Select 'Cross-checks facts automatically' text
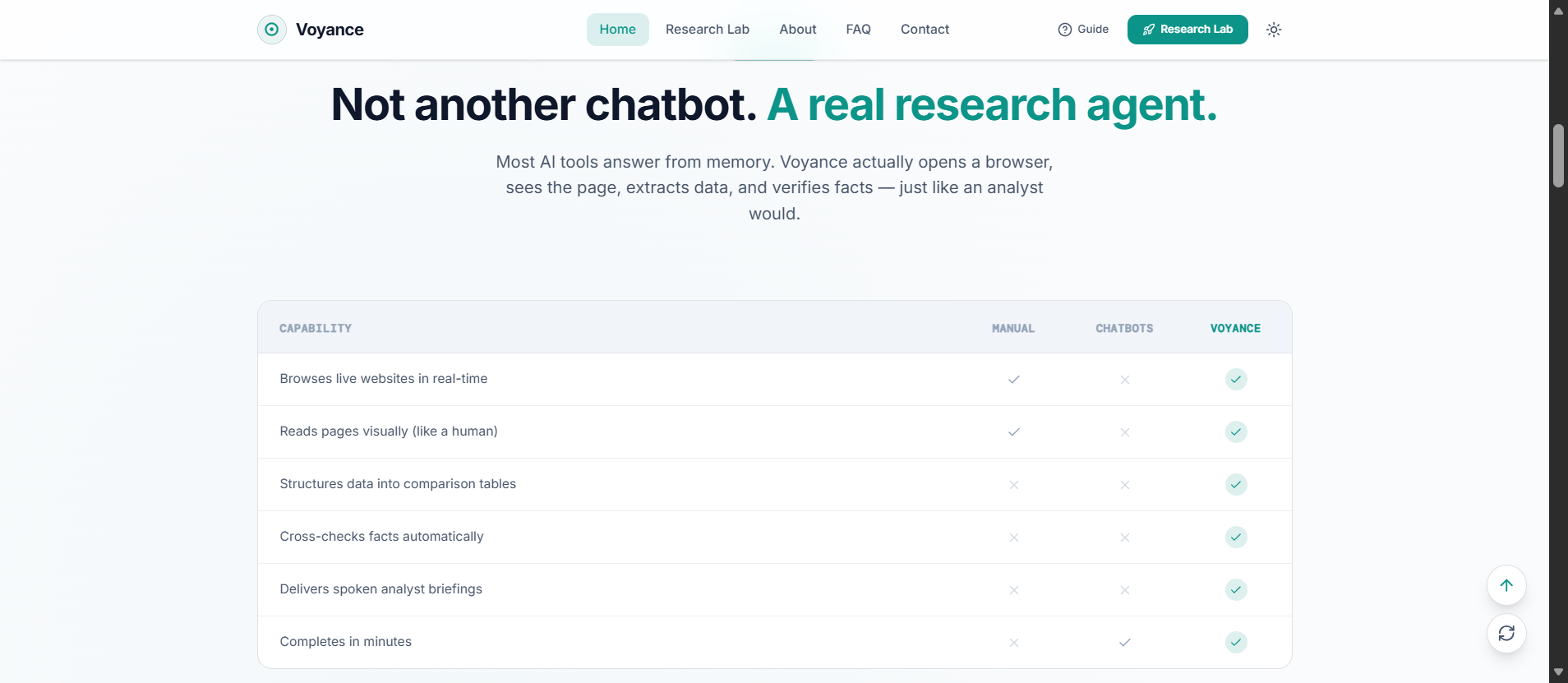This screenshot has width=1568, height=683. coord(381,537)
